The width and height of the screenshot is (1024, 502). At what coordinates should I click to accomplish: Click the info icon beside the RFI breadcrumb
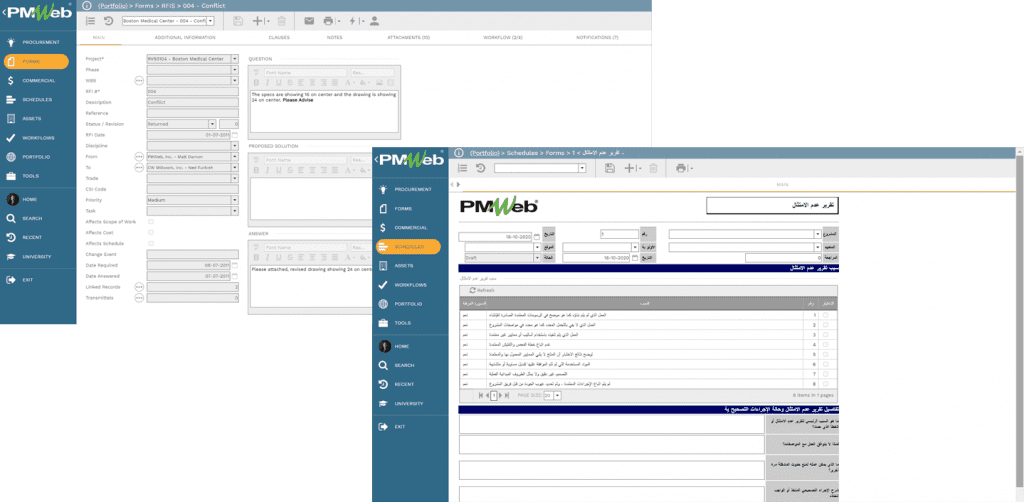87,5
